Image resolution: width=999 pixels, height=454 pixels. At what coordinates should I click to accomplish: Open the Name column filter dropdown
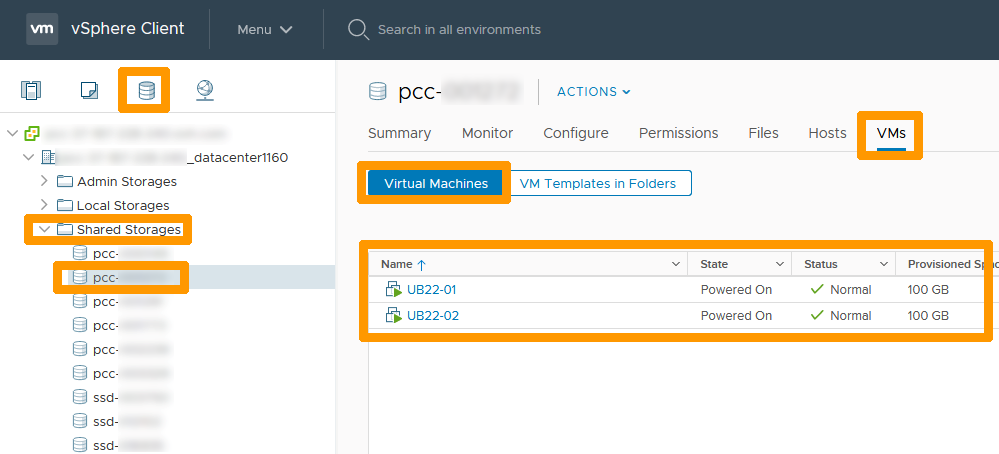pos(675,264)
